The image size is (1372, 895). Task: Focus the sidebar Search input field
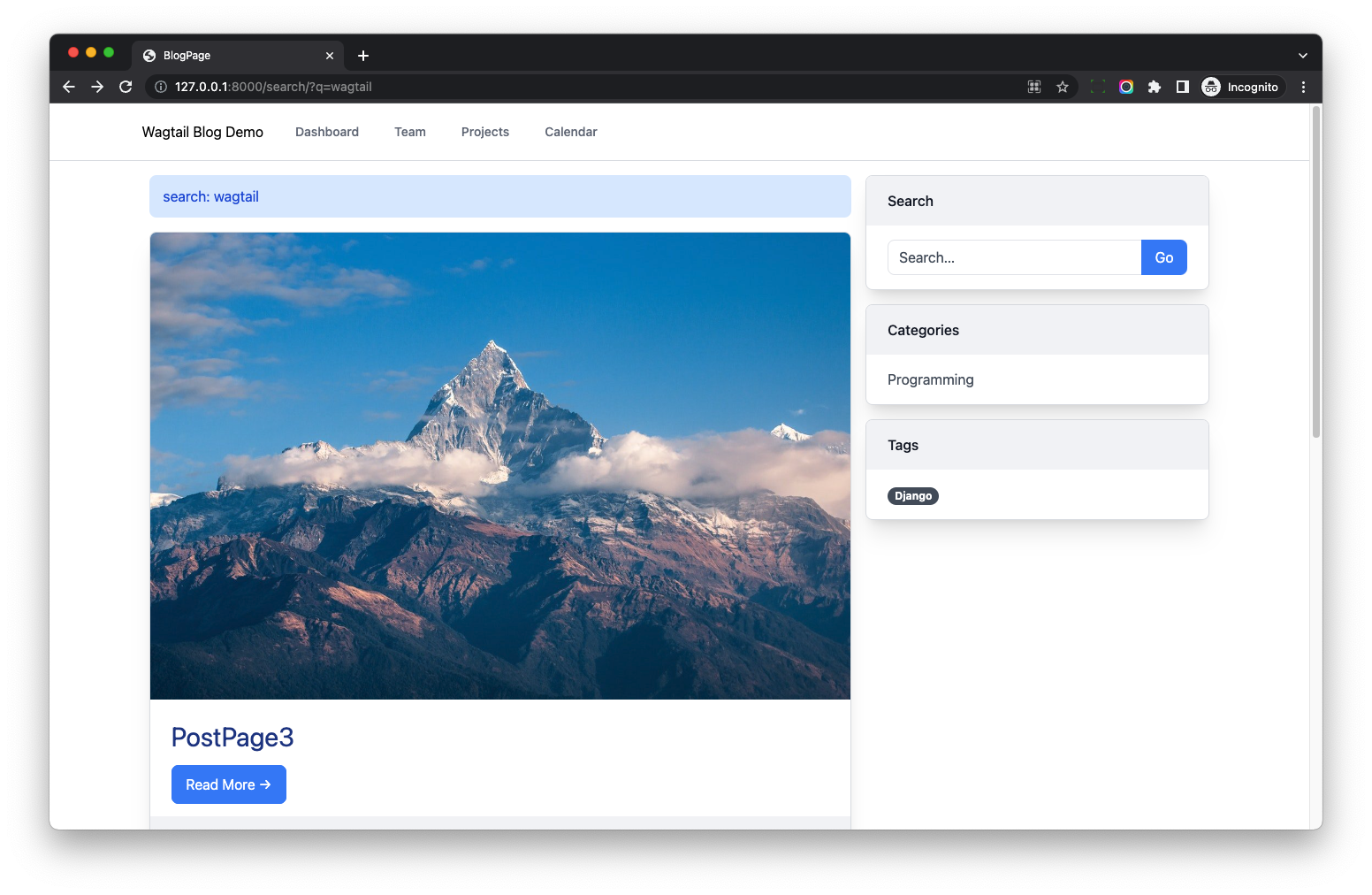1014,257
